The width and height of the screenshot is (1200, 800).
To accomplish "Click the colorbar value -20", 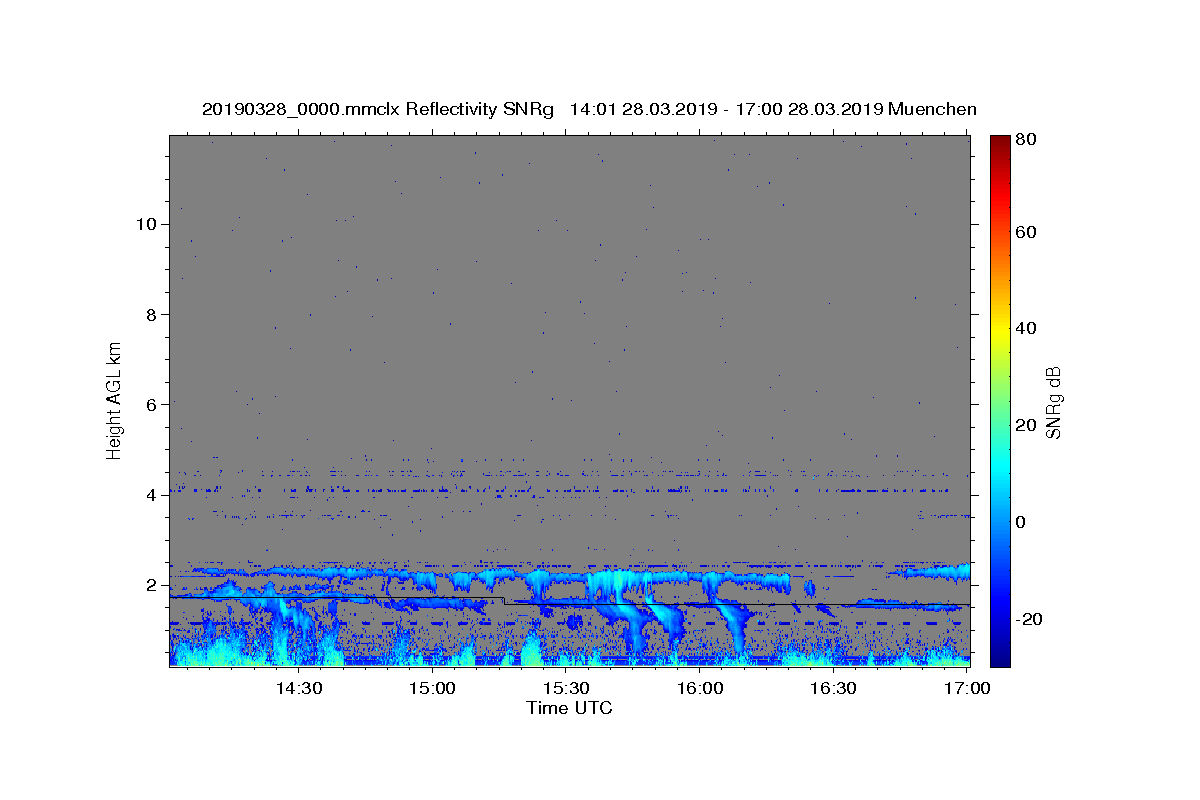I will (x=1029, y=619).
